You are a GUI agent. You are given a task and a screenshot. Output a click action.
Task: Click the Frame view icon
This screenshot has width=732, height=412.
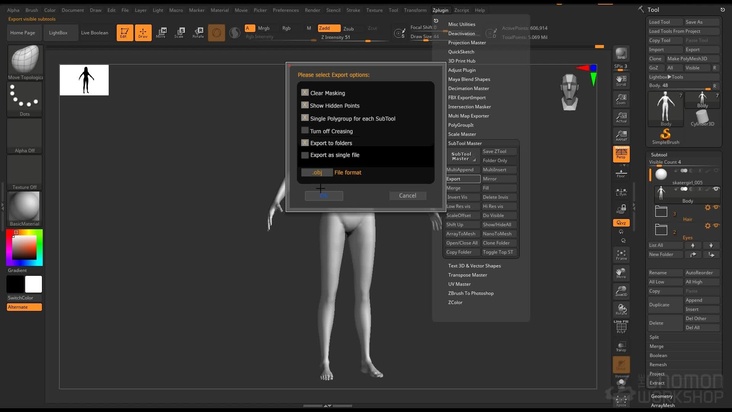[621, 255]
